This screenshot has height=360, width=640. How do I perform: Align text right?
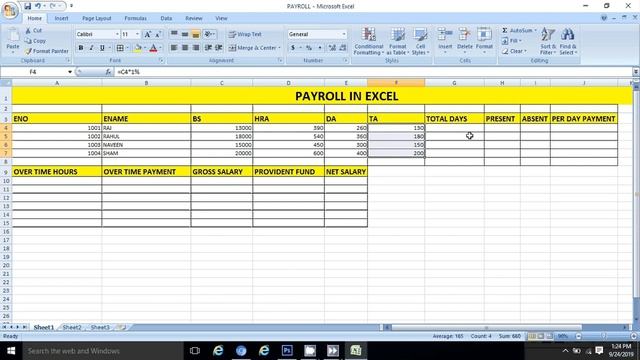[196, 48]
